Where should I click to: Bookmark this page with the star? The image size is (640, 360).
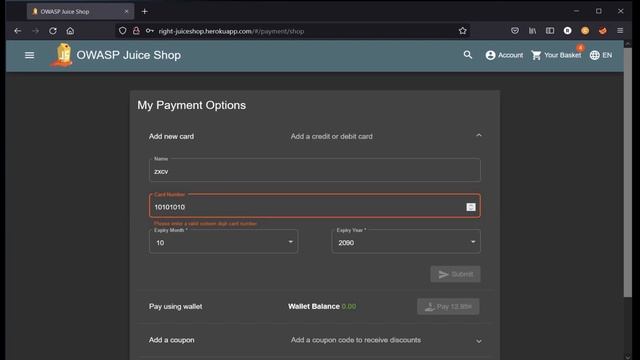coord(462,31)
